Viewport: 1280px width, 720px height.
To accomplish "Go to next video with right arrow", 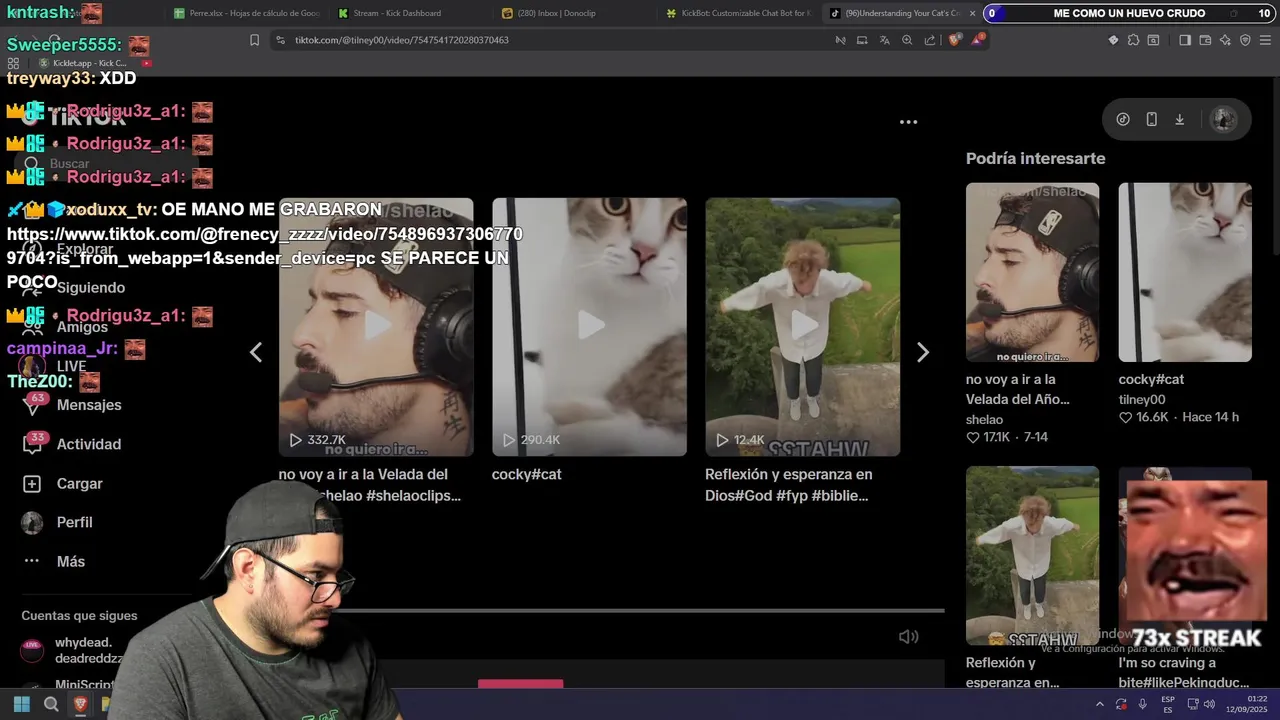I will [922, 352].
